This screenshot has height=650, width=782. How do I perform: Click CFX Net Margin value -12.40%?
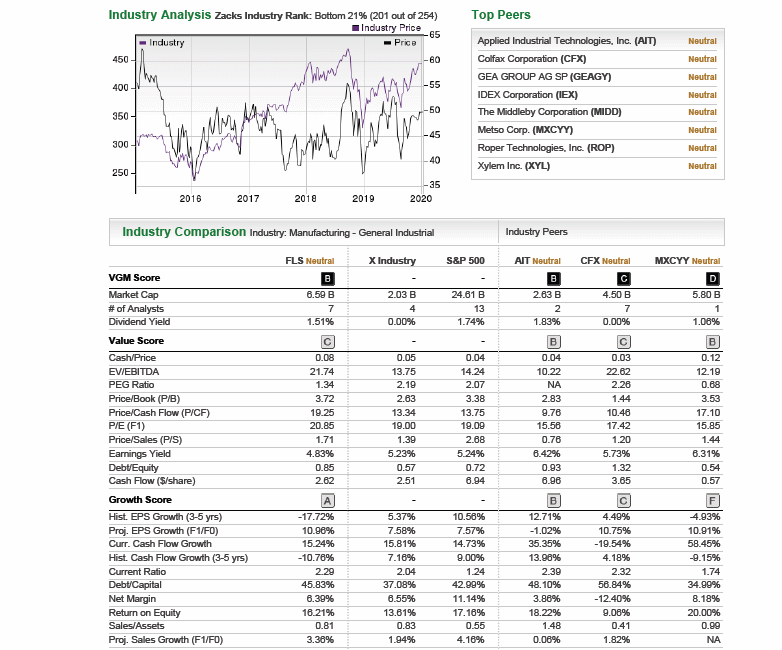[x=612, y=598]
